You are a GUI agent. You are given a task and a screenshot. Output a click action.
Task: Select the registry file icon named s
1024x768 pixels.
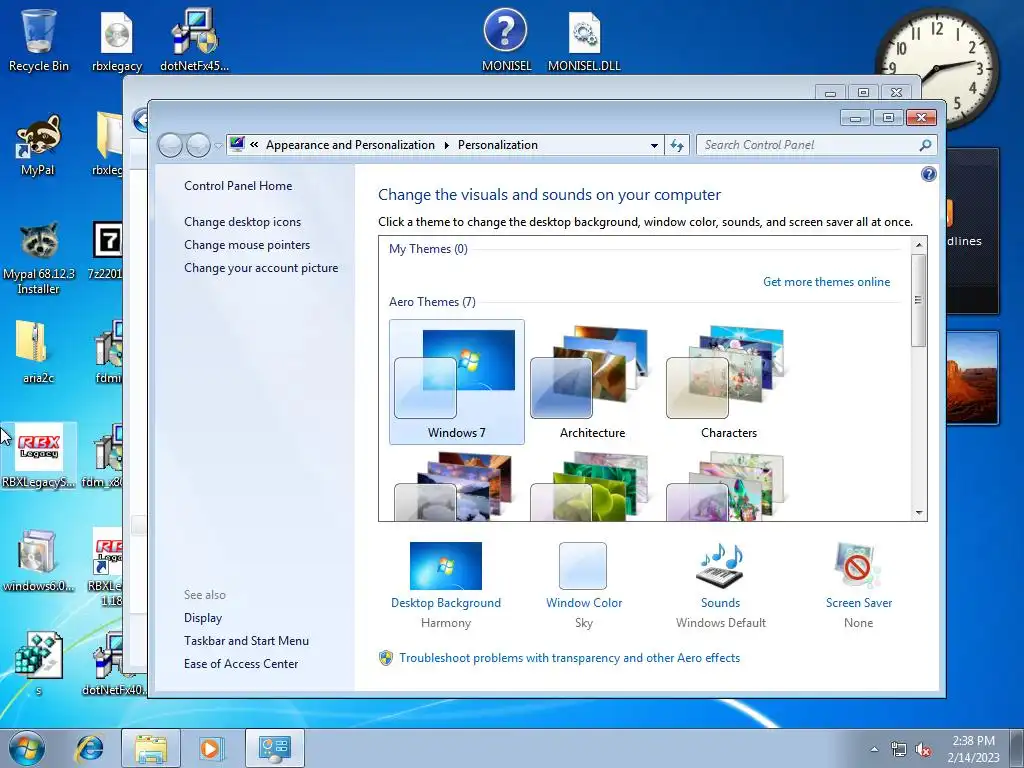(x=39, y=663)
